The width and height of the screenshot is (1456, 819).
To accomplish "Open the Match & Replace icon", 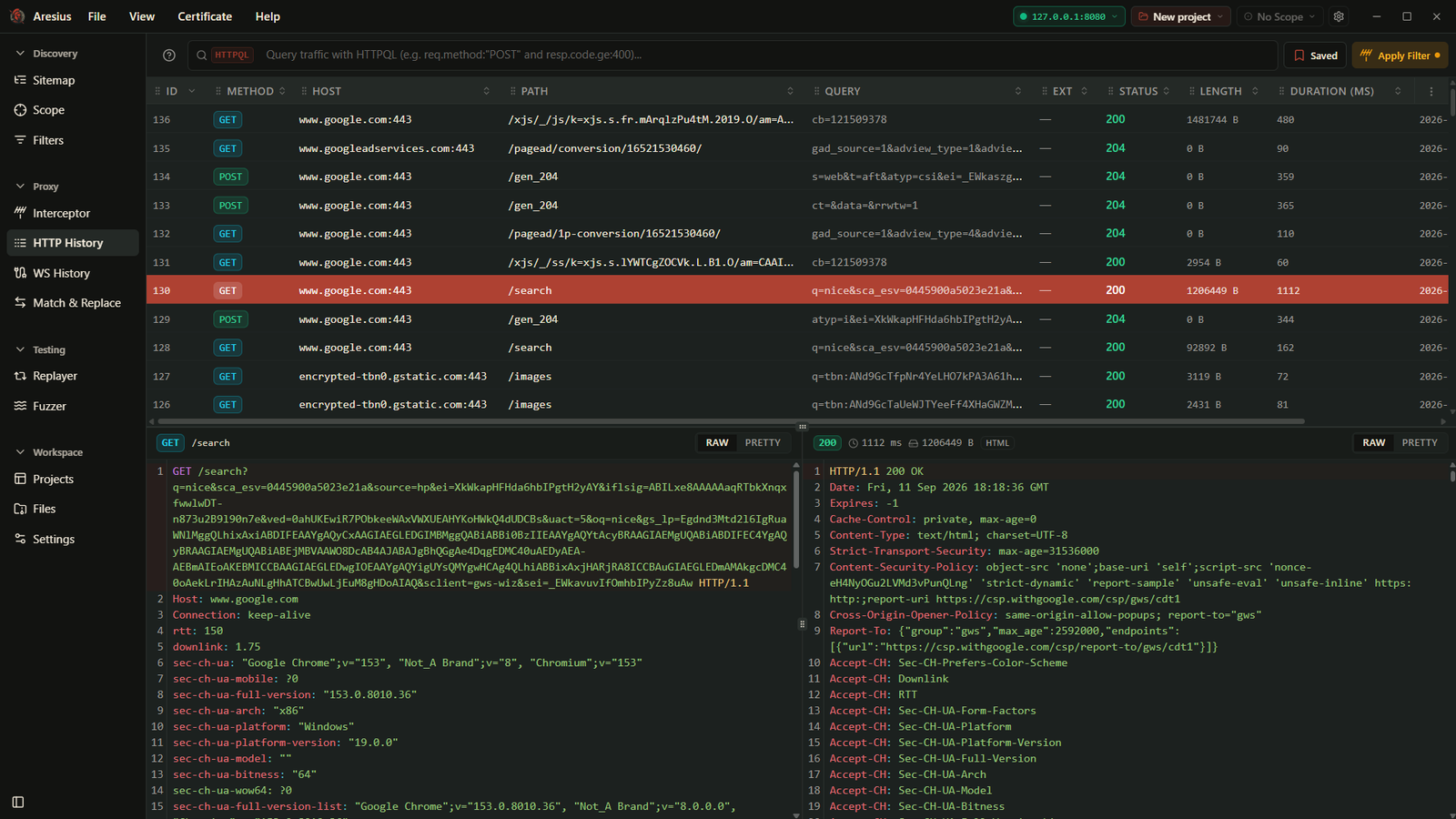I will click(20, 303).
